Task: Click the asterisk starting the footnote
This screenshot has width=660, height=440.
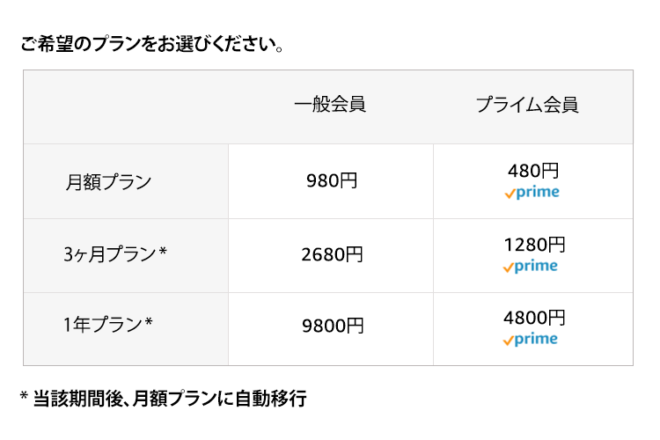Action: pos(24,397)
